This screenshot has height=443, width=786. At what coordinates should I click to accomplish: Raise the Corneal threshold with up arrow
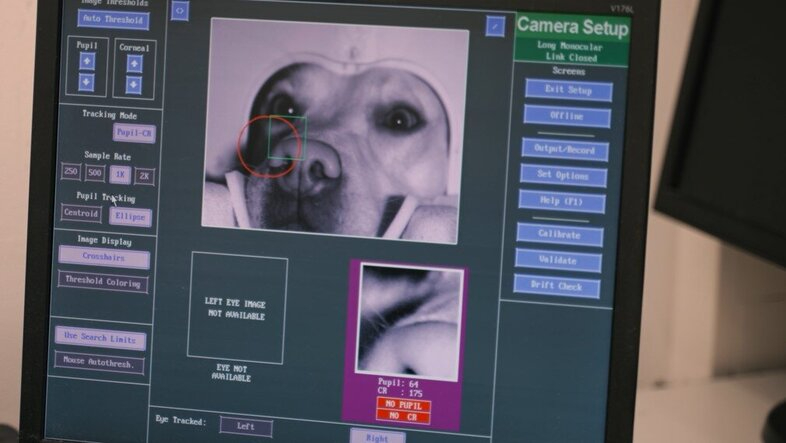coord(135,63)
